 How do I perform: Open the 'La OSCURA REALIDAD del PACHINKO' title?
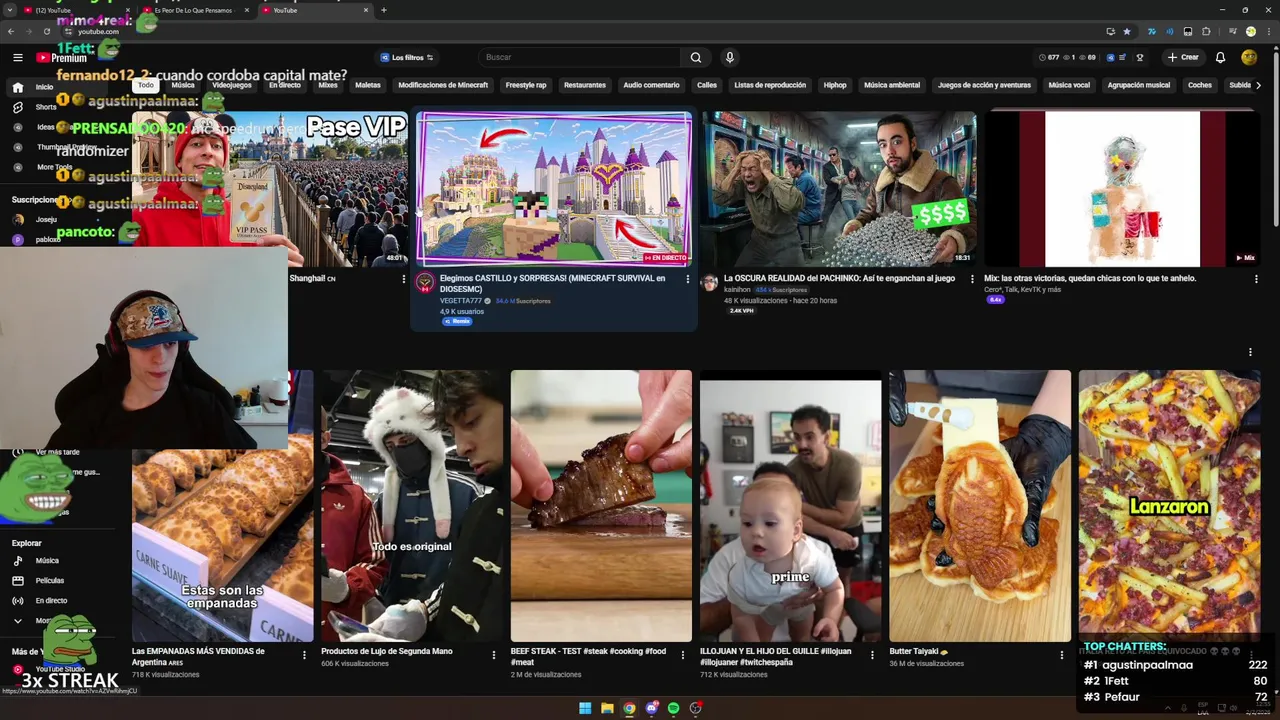tap(839, 278)
